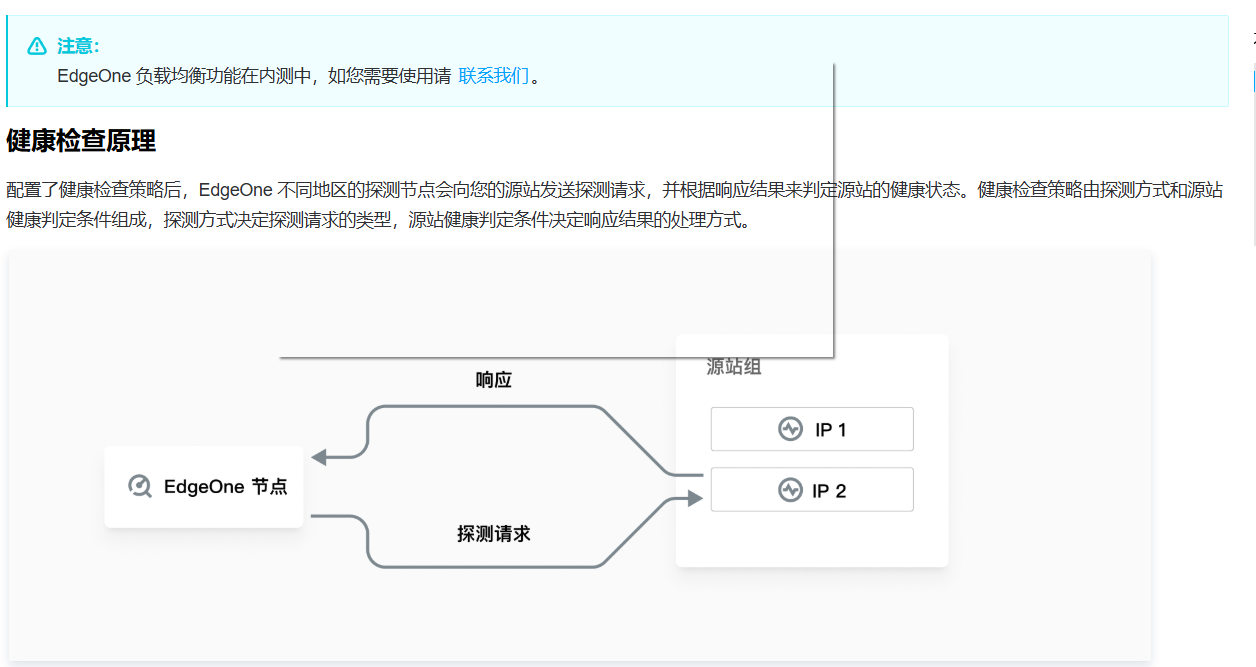Click the 响应 label in the diagram
This screenshot has height=667, width=1256.
494,380
